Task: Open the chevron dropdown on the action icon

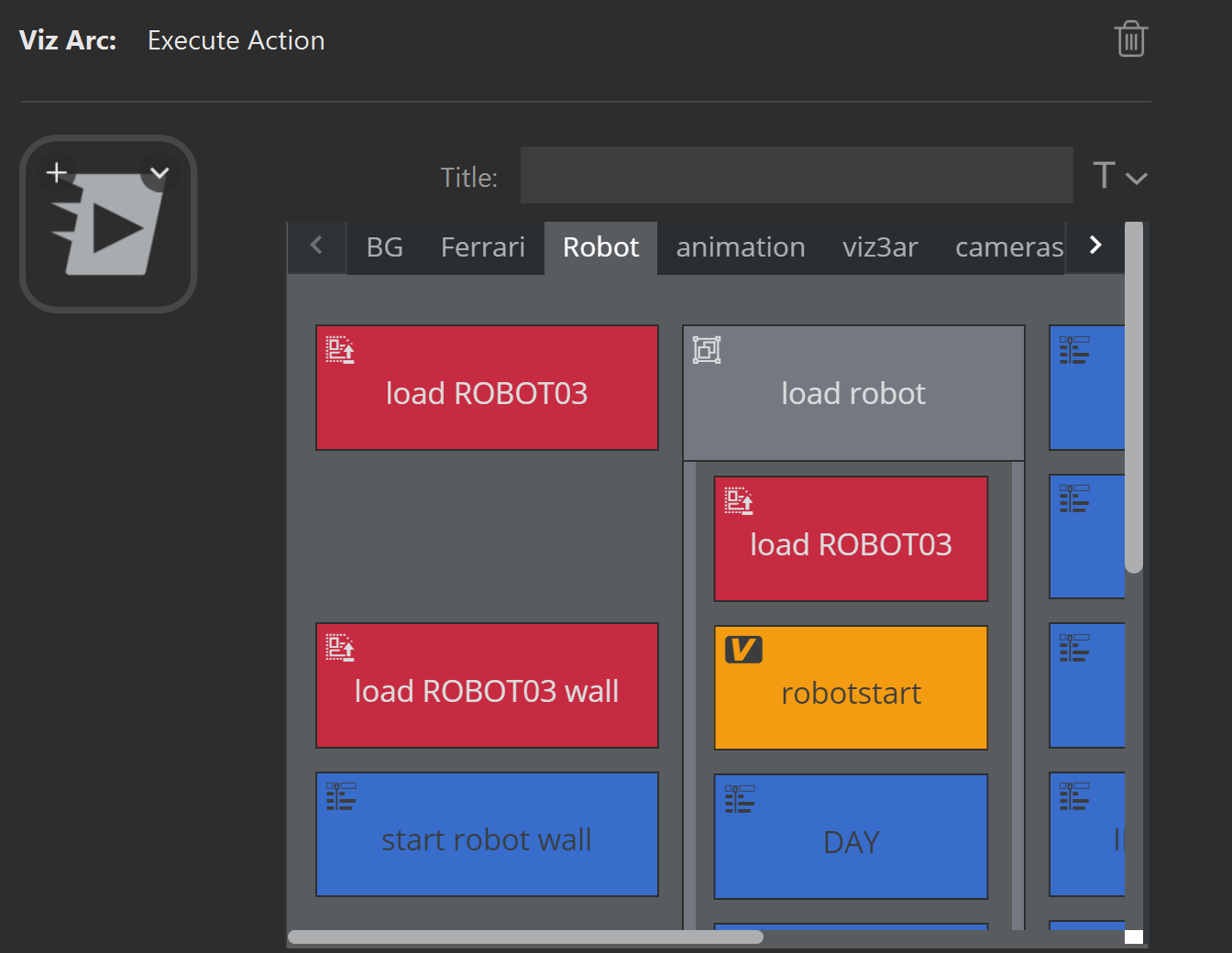Action: [x=159, y=172]
